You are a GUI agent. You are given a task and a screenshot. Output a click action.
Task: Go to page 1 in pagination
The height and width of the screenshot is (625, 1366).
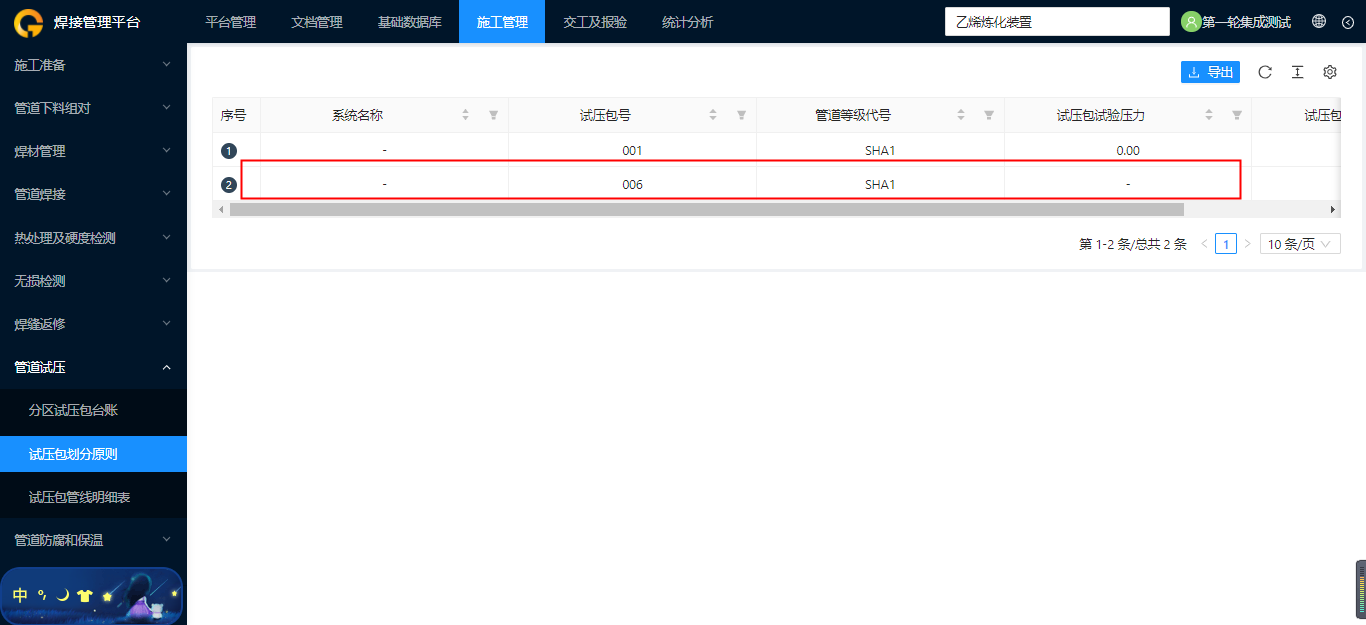[x=1226, y=244]
